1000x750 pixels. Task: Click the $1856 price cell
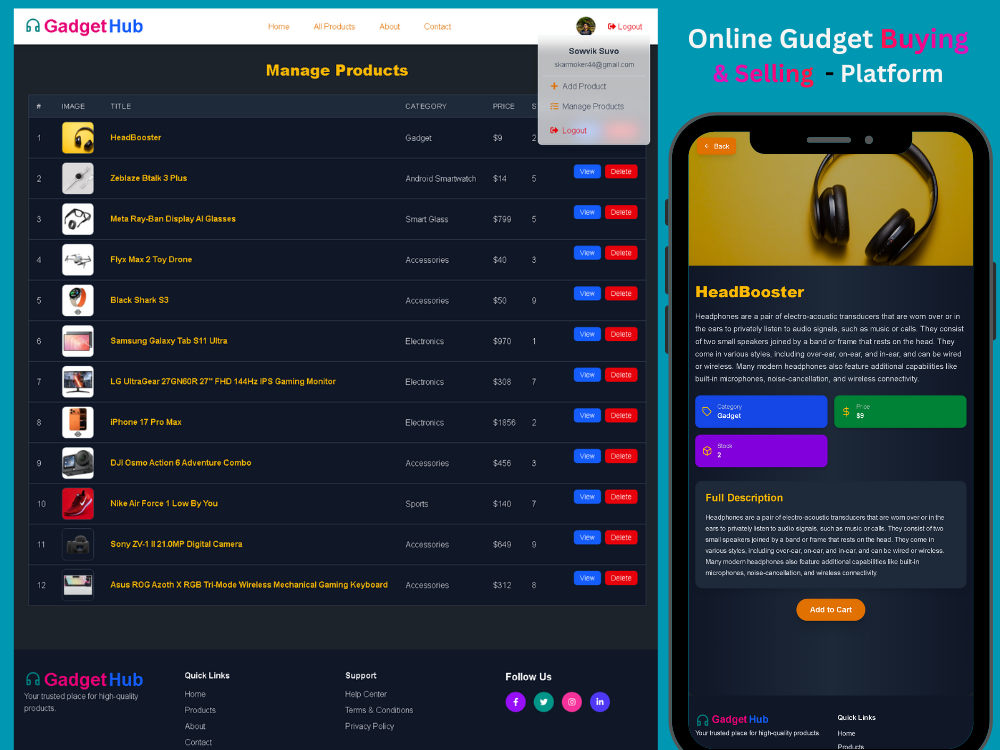coord(504,422)
